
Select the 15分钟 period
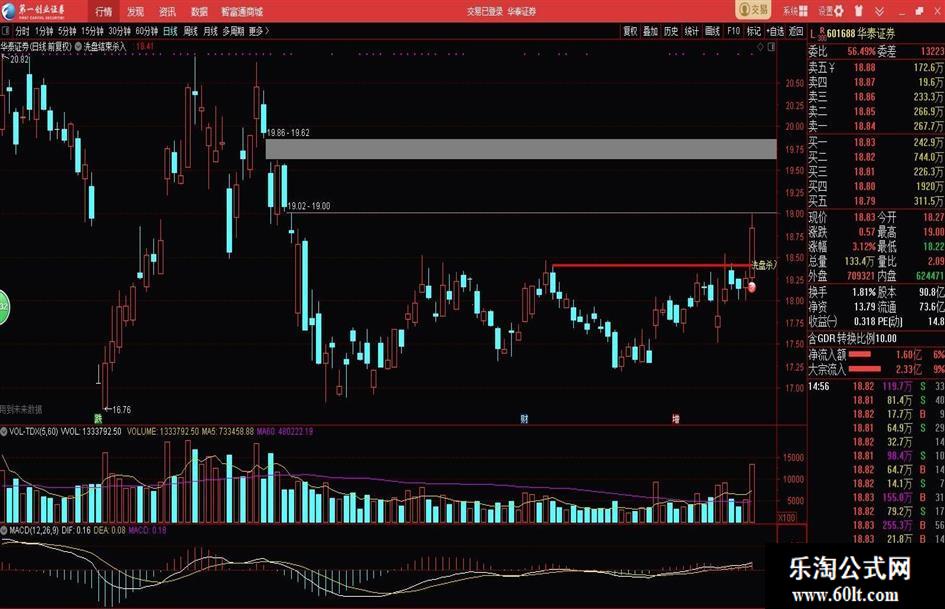[92, 31]
